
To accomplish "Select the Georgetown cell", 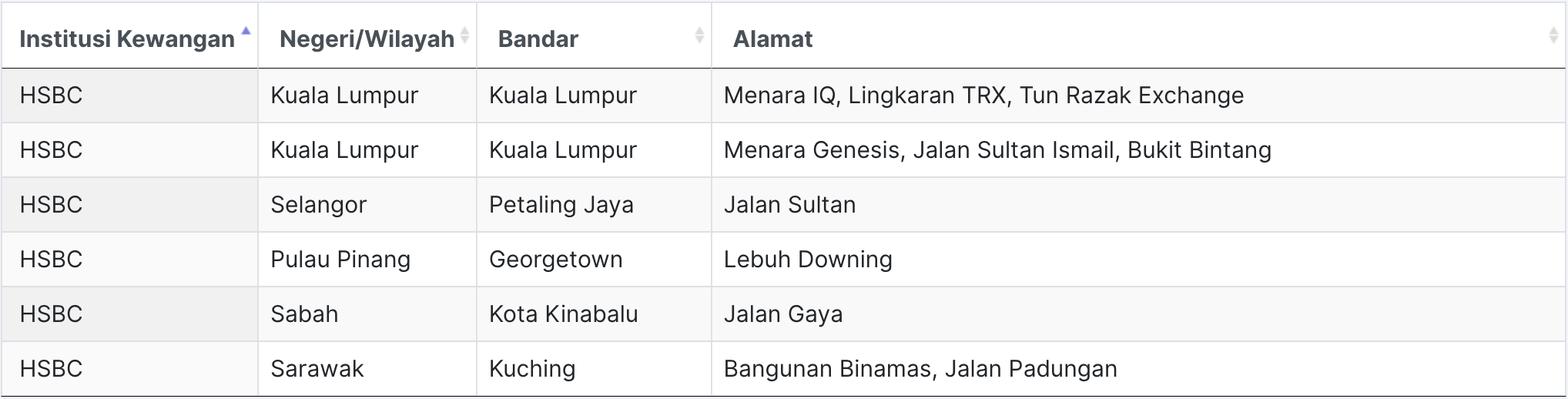I will coord(555,260).
